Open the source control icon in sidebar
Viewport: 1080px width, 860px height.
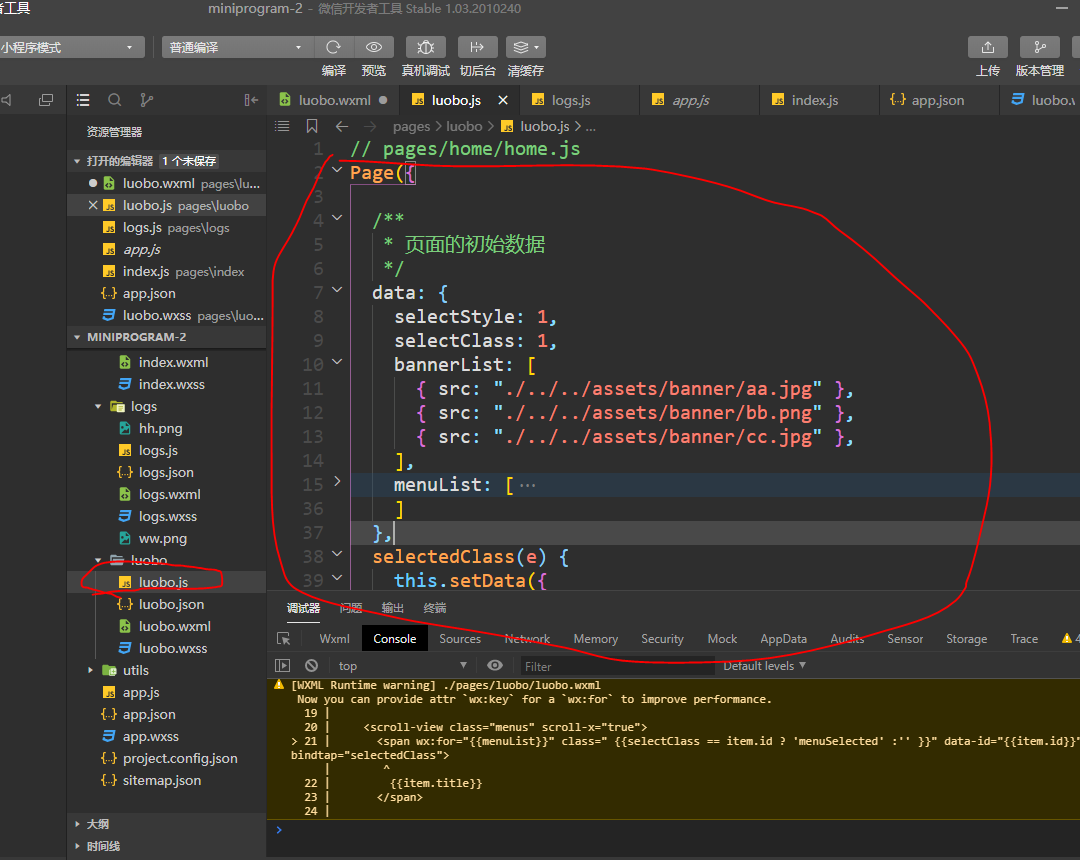(x=146, y=100)
